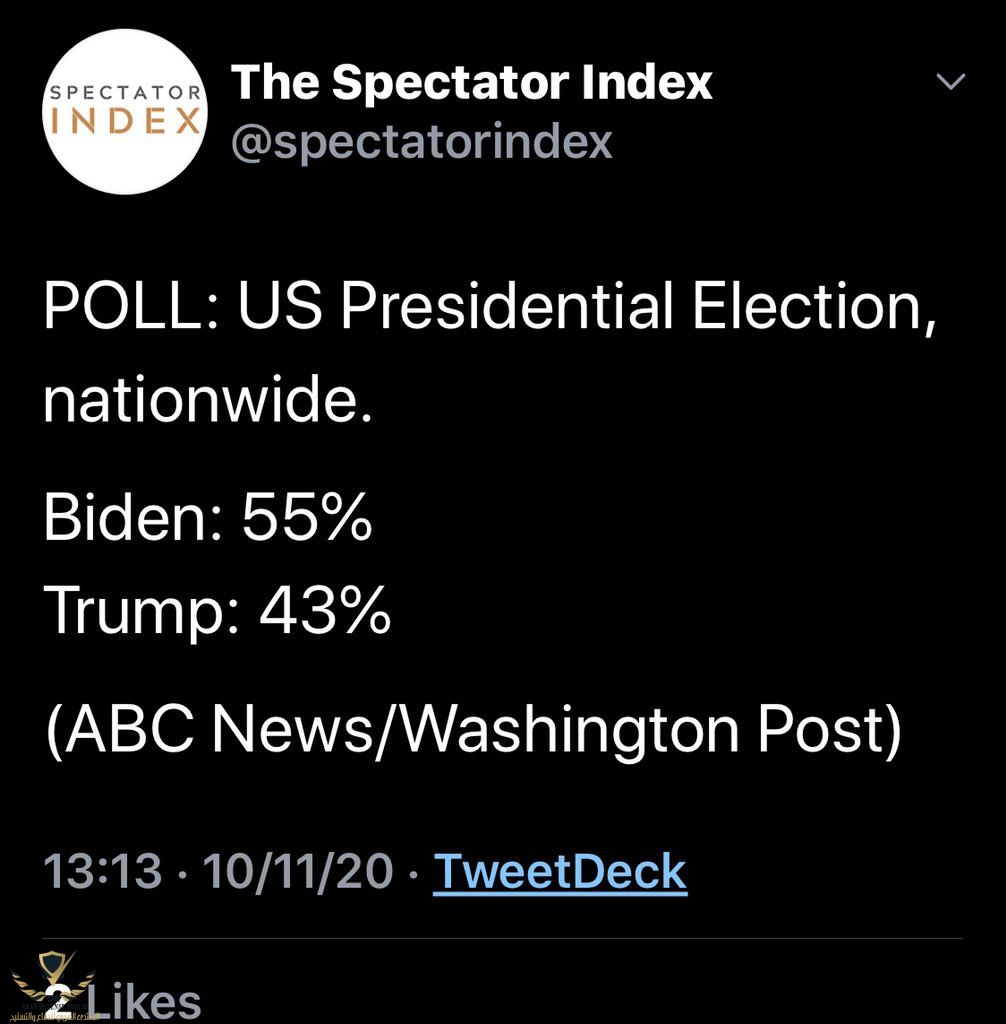Click the Washington Post text in attribution

coord(654,731)
